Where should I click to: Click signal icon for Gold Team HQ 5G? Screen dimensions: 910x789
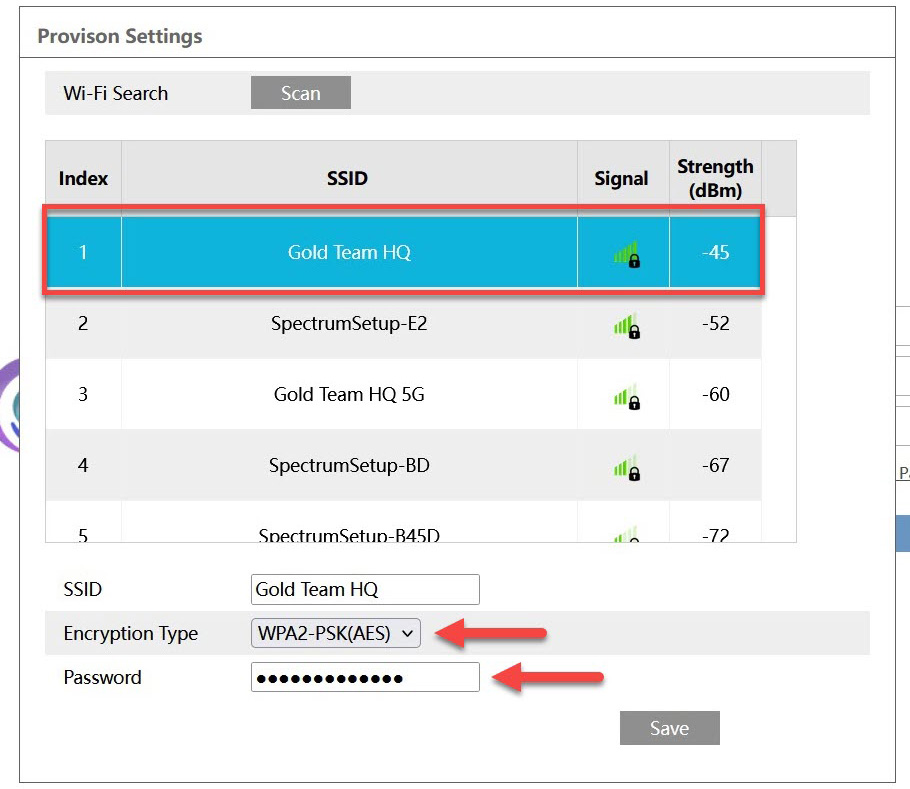pyautogui.click(x=625, y=397)
